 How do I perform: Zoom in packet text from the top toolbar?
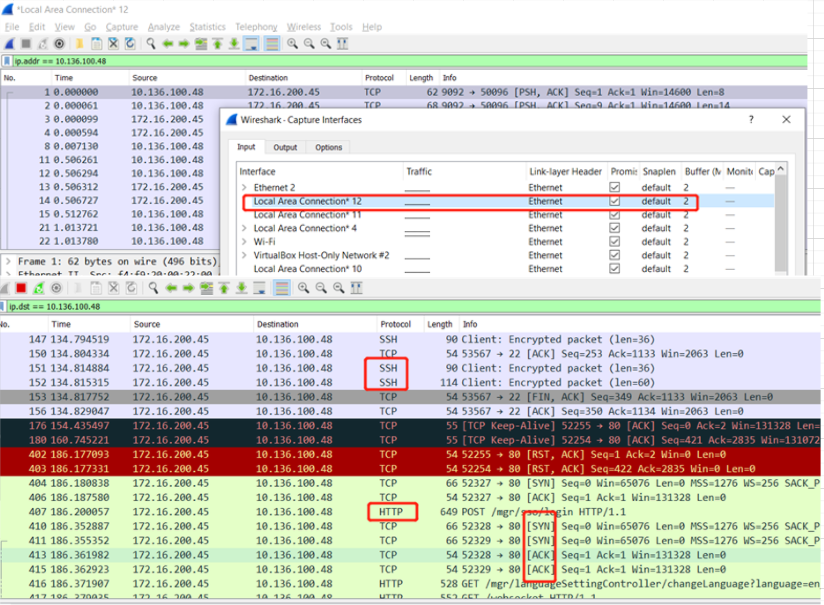[292, 44]
